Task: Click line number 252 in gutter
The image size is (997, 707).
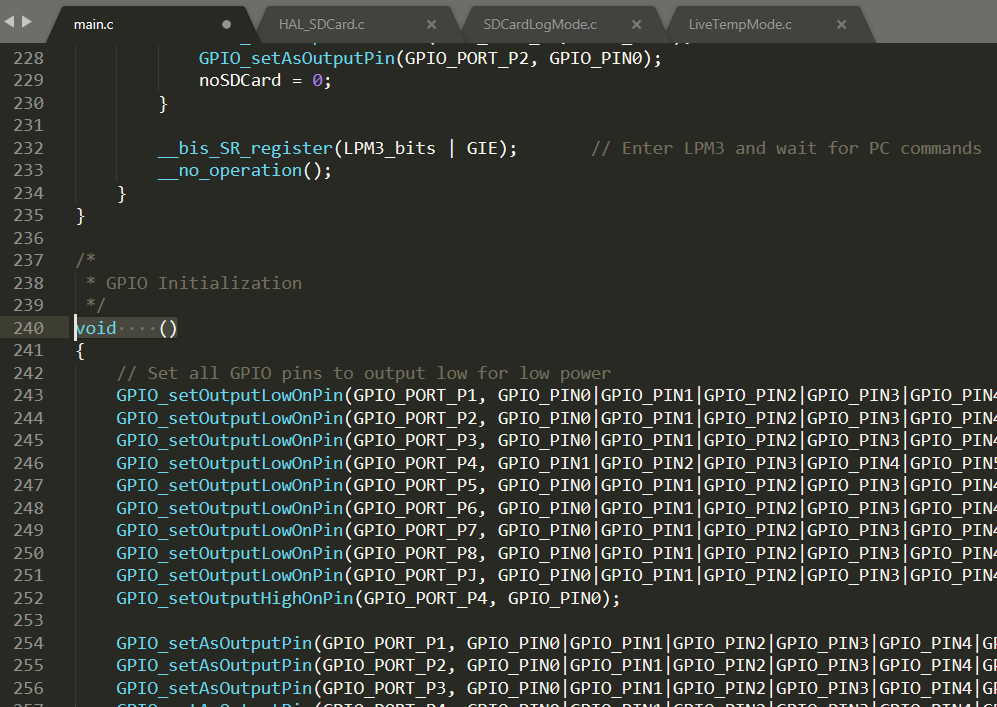Action: pyautogui.click(x=29, y=598)
